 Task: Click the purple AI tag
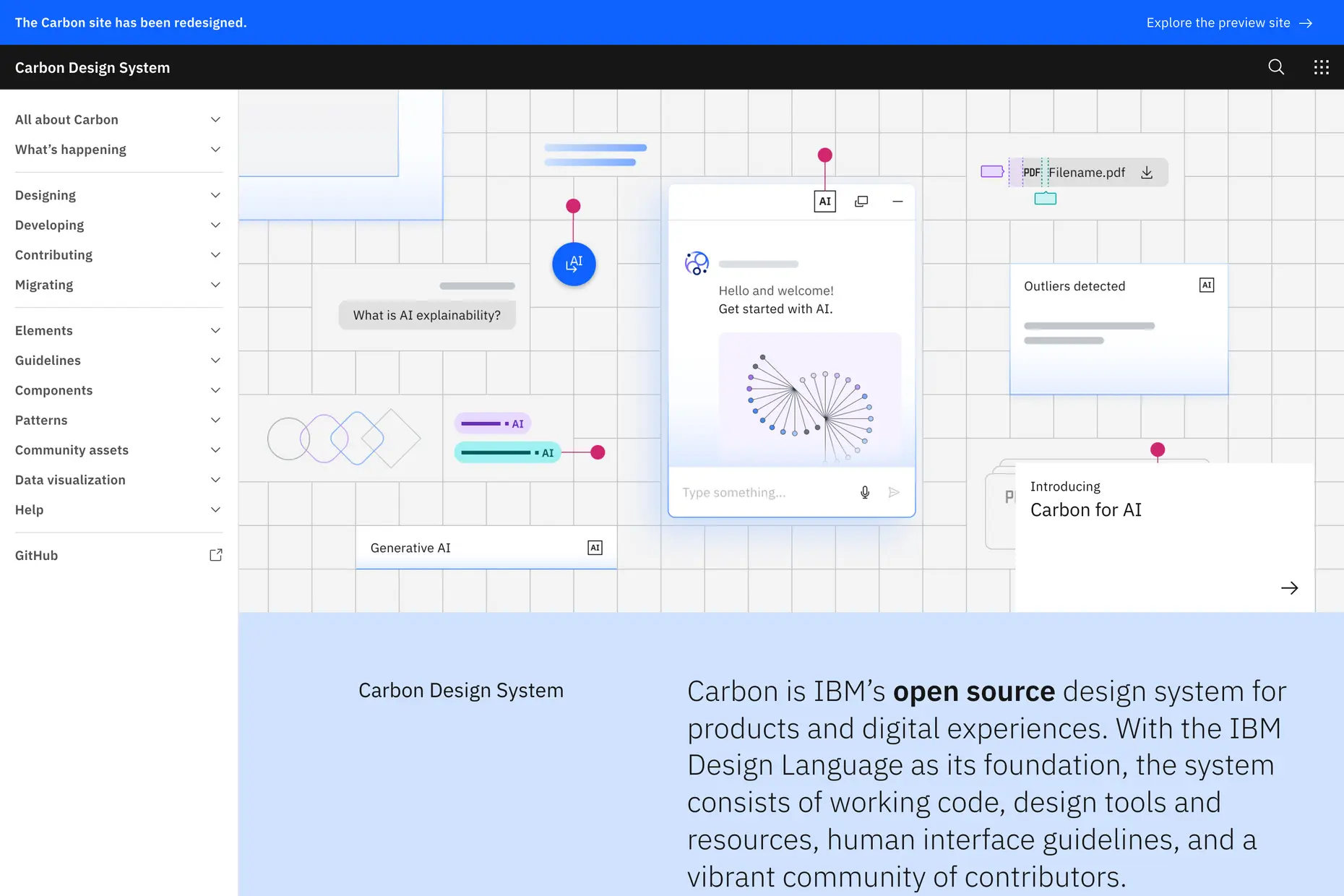click(x=493, y=423)
